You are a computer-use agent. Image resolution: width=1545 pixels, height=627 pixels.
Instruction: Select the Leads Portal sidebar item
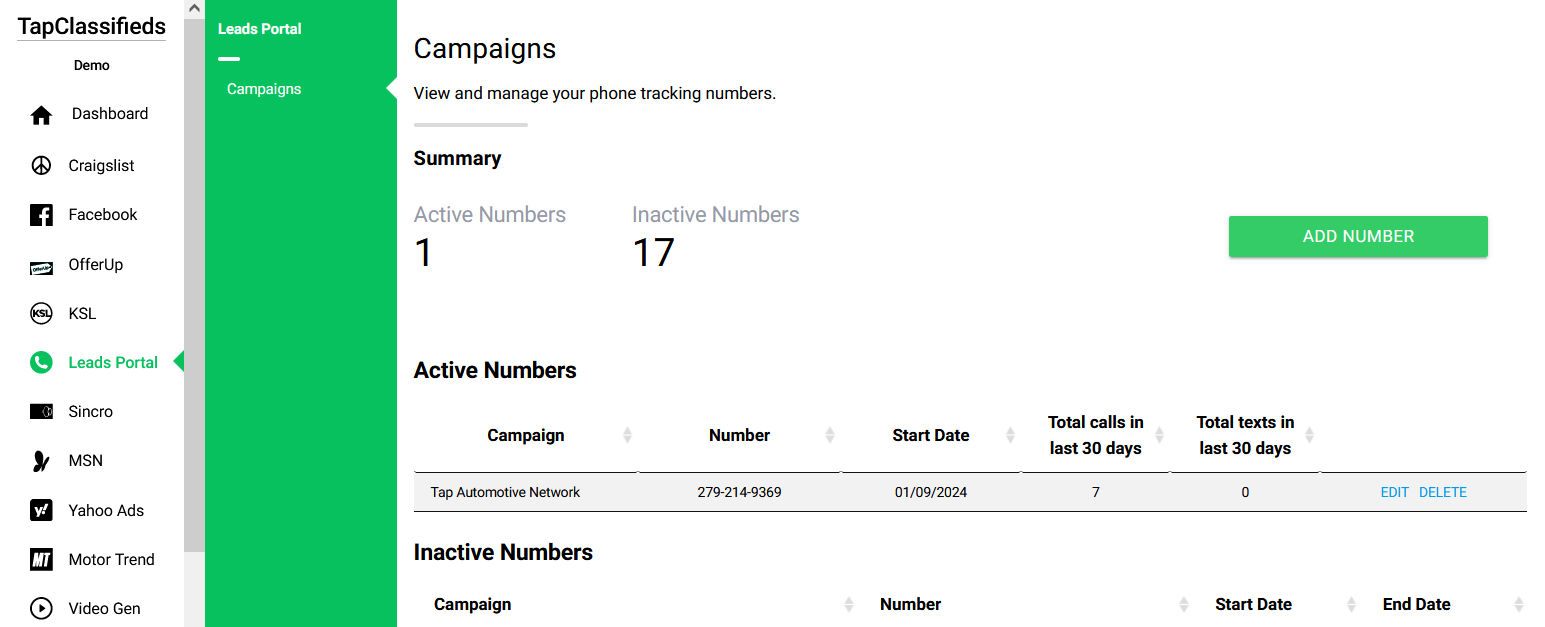113,362
